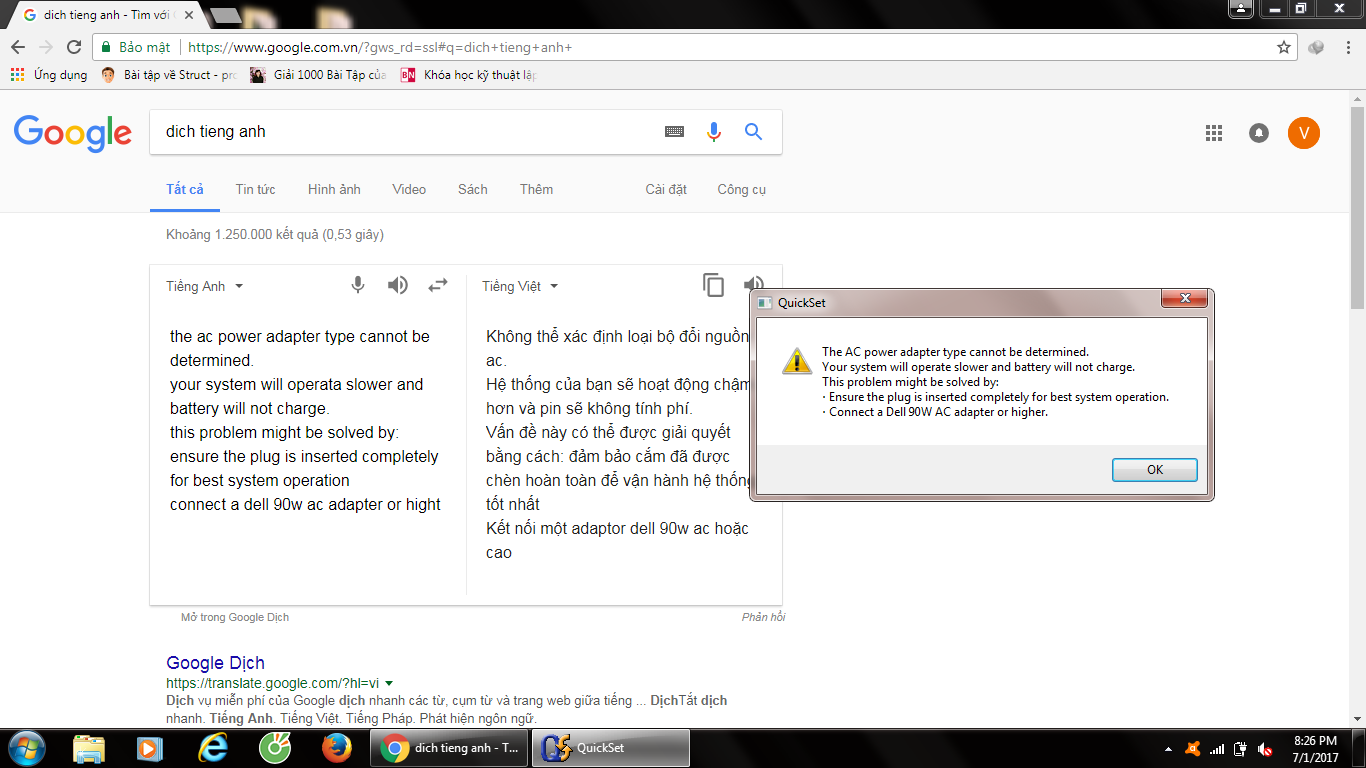Switch to the Sách tab

[x=473, y=189]
